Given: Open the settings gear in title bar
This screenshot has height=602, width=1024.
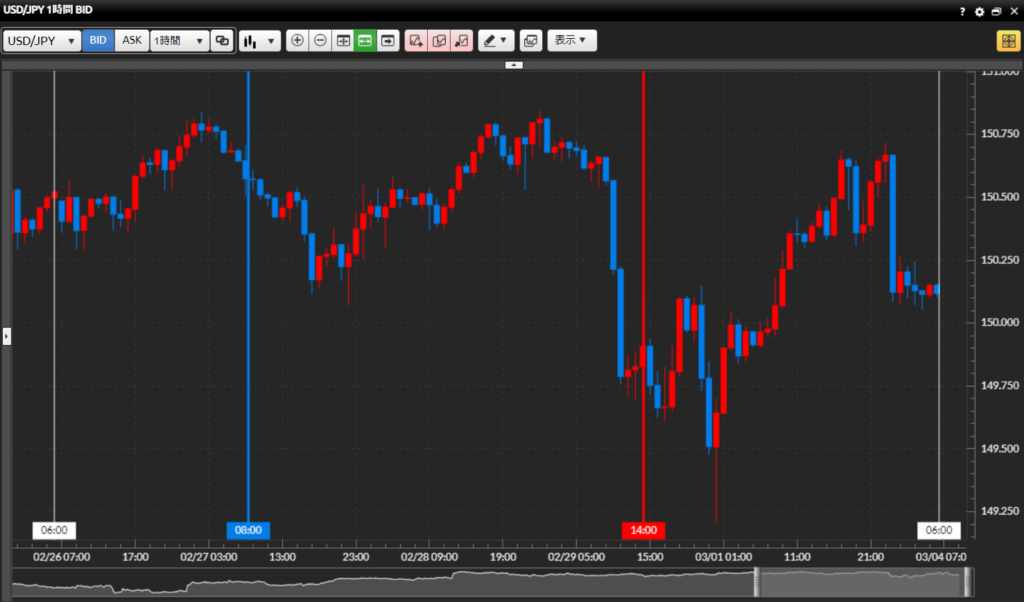Looking at the screenshot, I should click(979, 11).
